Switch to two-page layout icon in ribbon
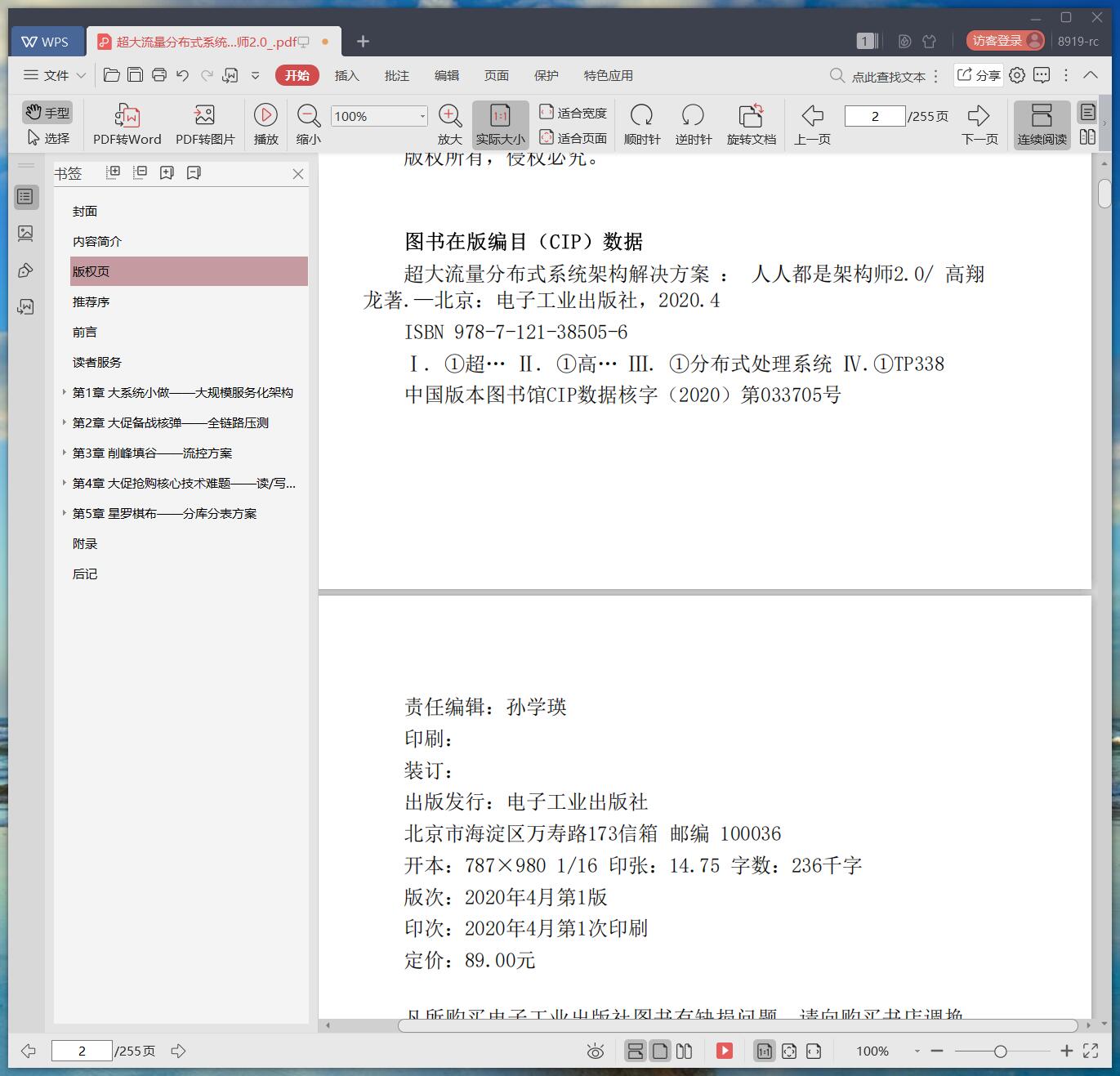The height and width of the screenshot is (1076, 1120). coord(1087,137)
